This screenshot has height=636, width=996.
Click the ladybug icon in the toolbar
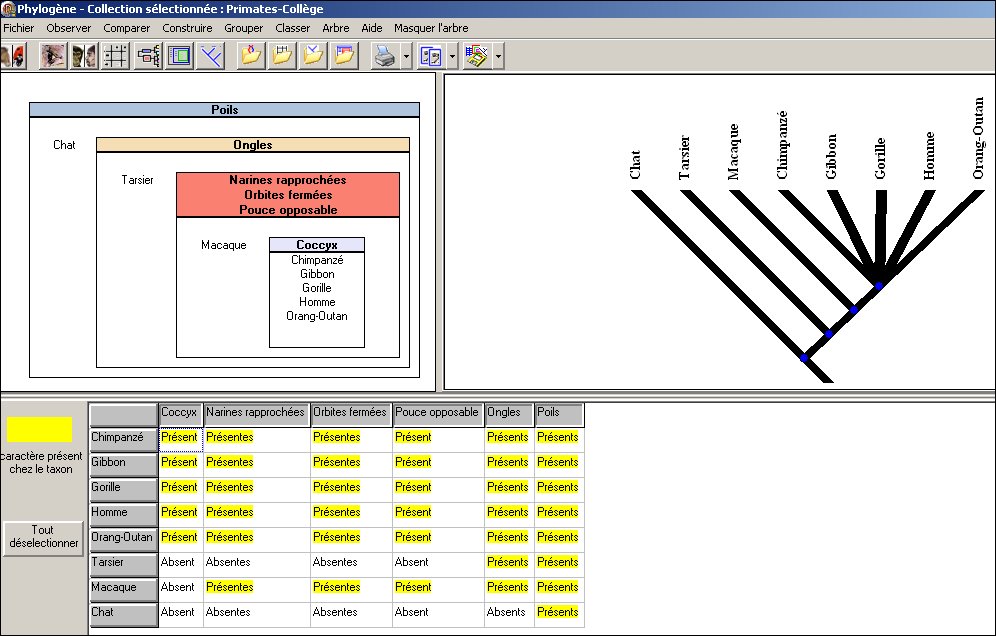click(x=12, y=56)
